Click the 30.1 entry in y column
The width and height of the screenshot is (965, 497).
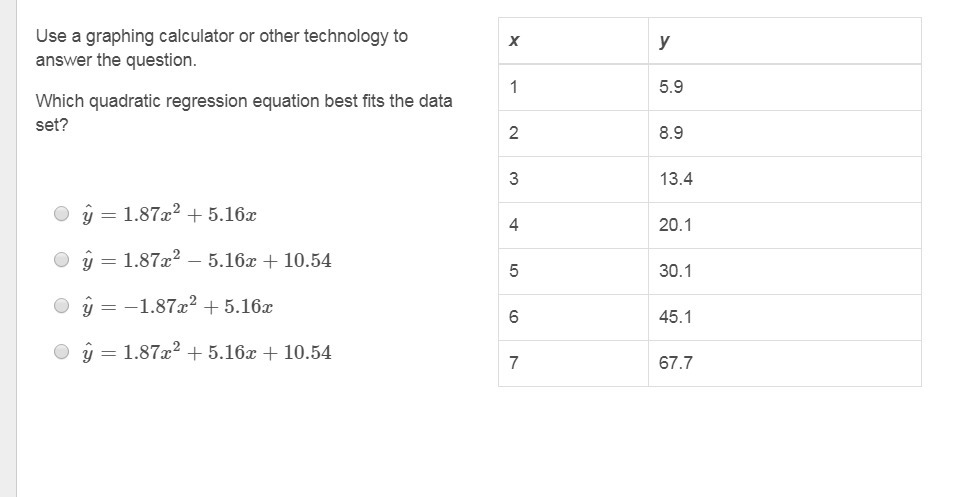676,271
